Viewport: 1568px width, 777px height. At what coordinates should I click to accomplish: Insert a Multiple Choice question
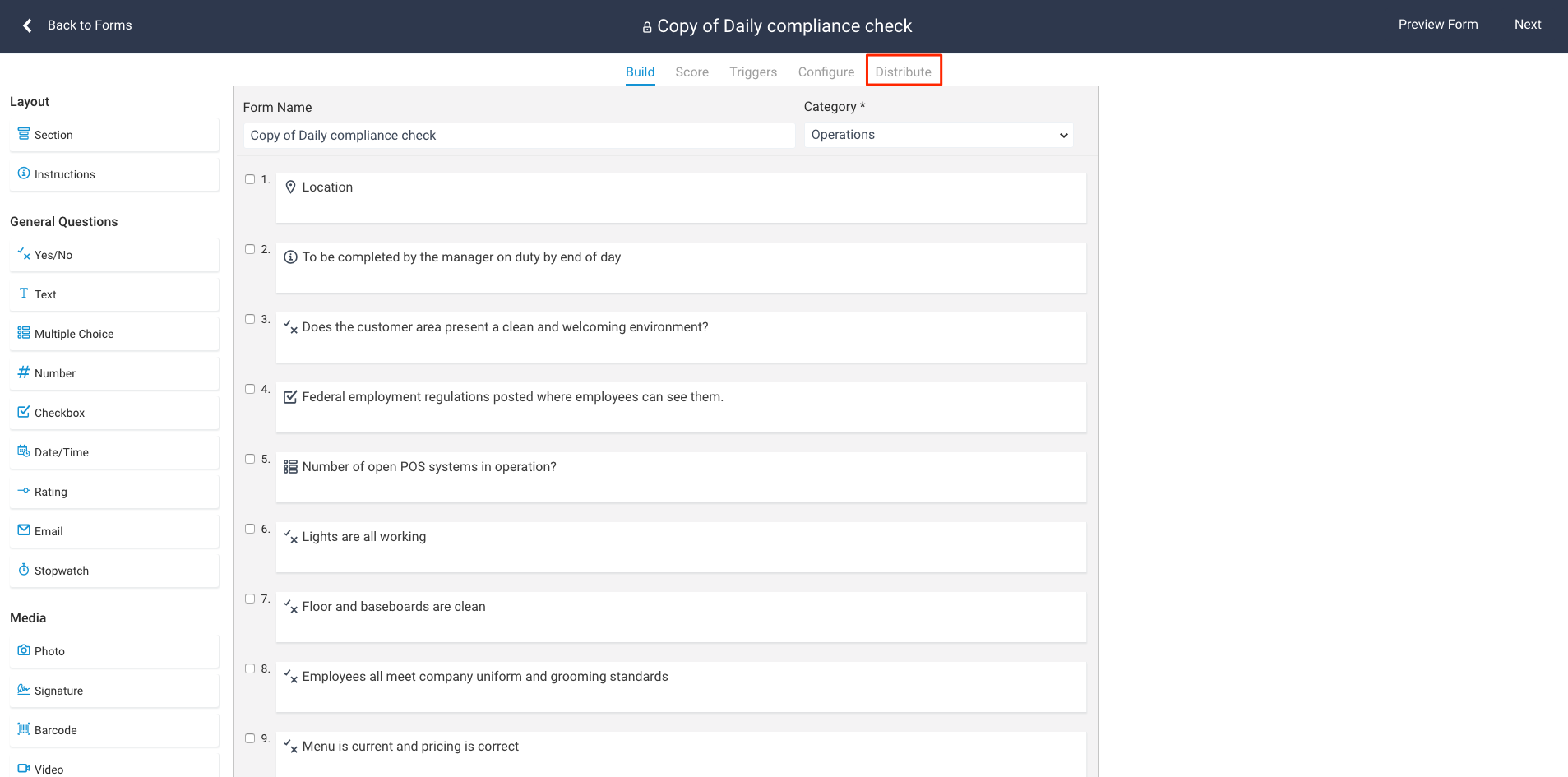(73, 333)
